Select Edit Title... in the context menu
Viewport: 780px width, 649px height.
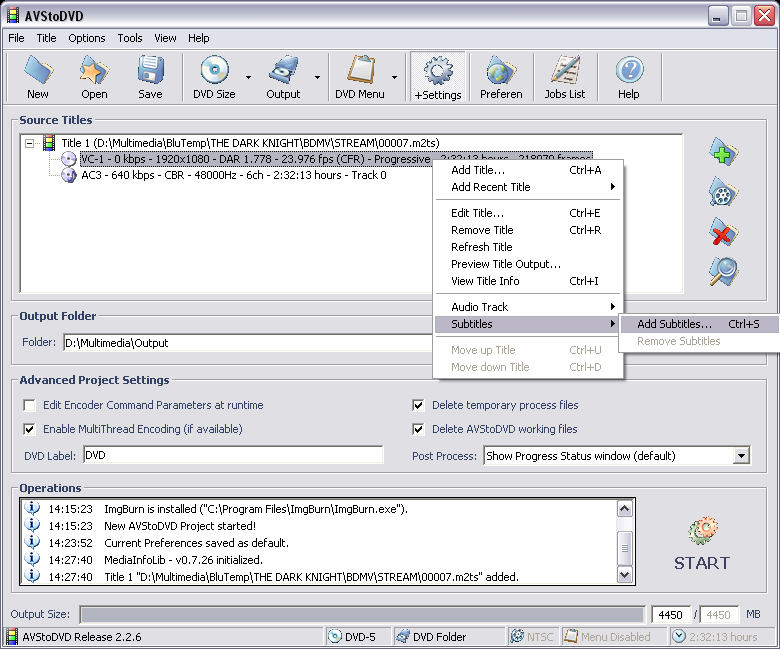click(x=528, y=213)
